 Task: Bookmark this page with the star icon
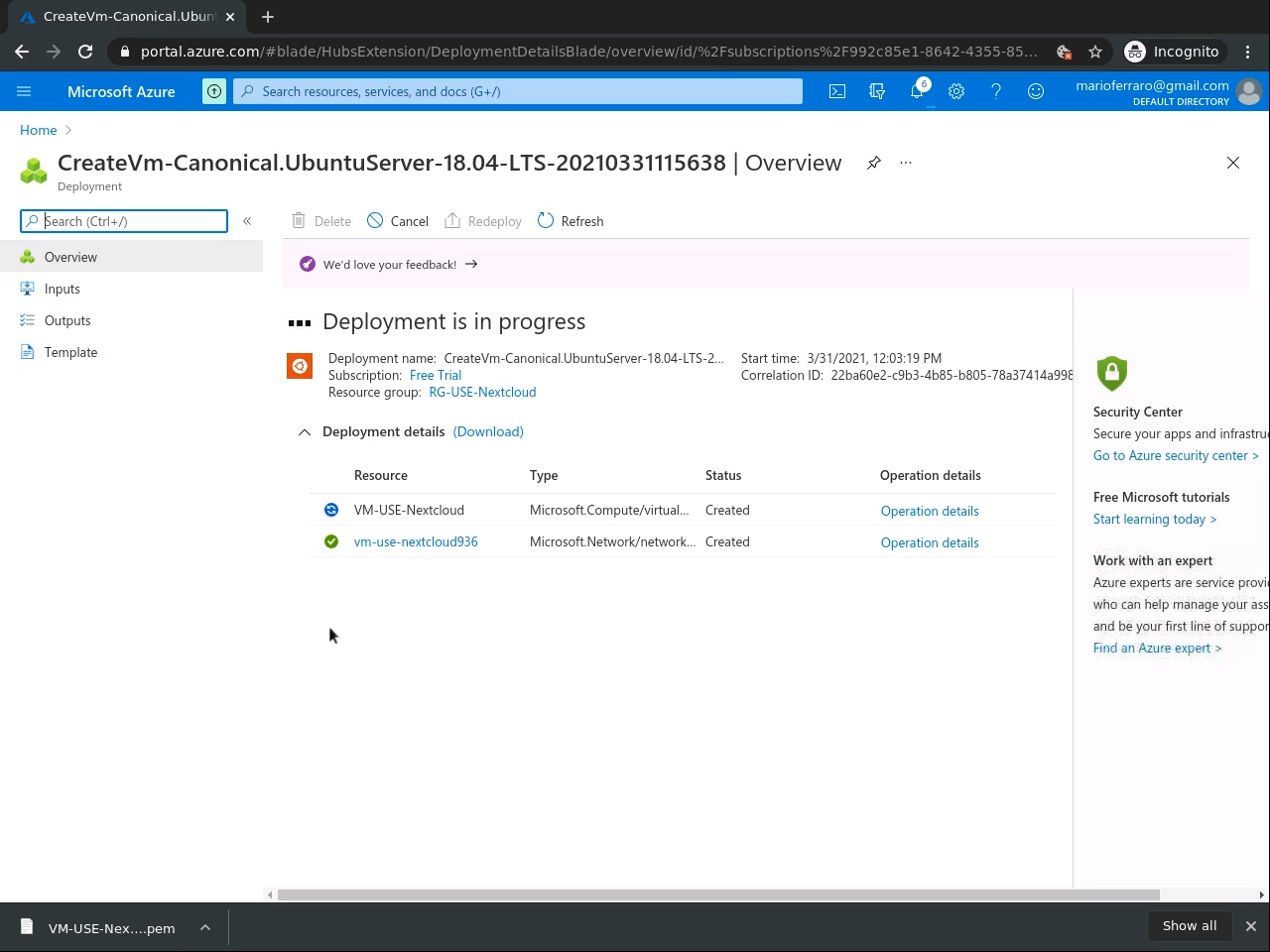point(1095,52)
